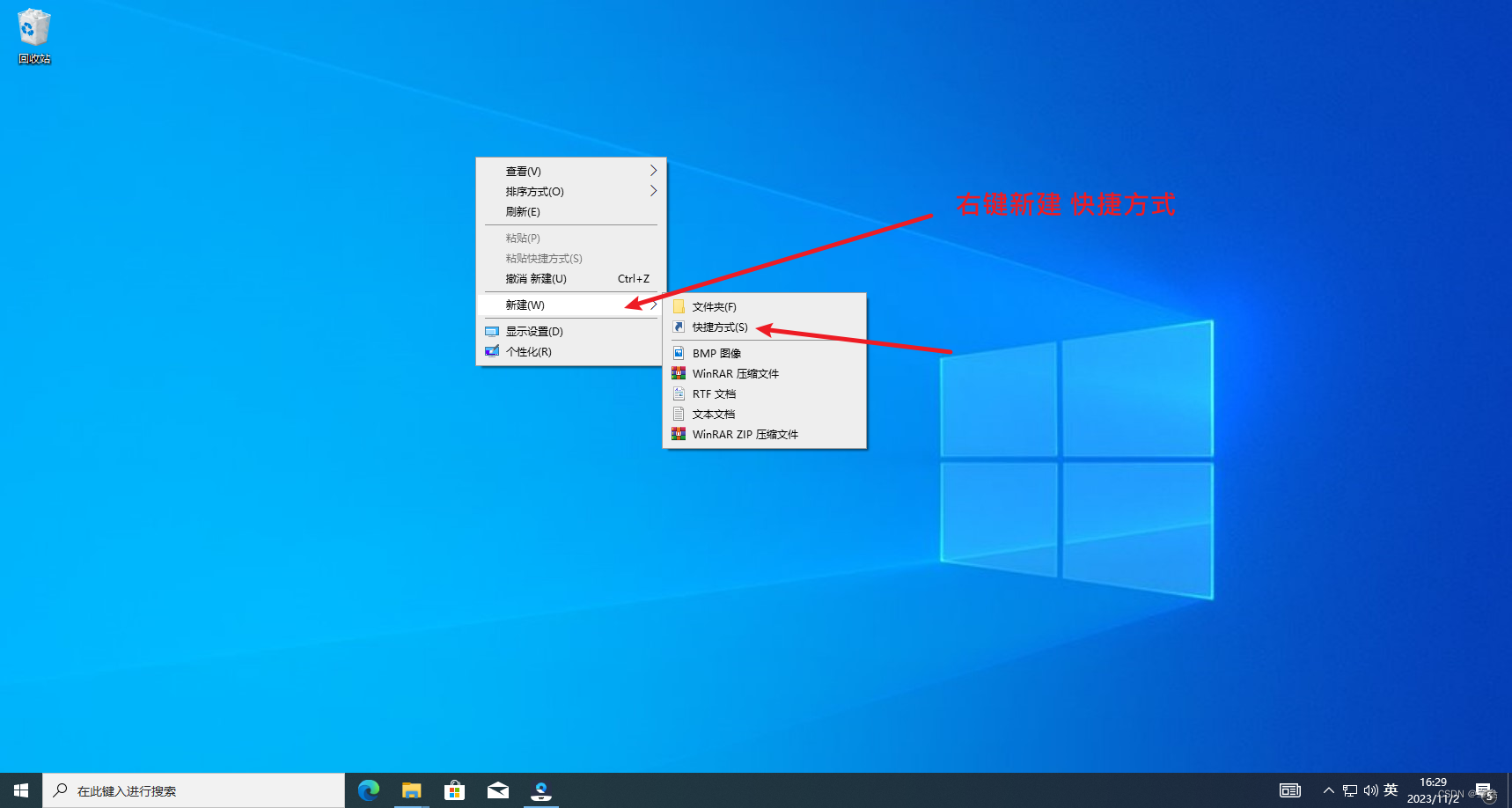
Task: Create a new 文件夹(F) from the submenu
Action: tap(764, 306)
